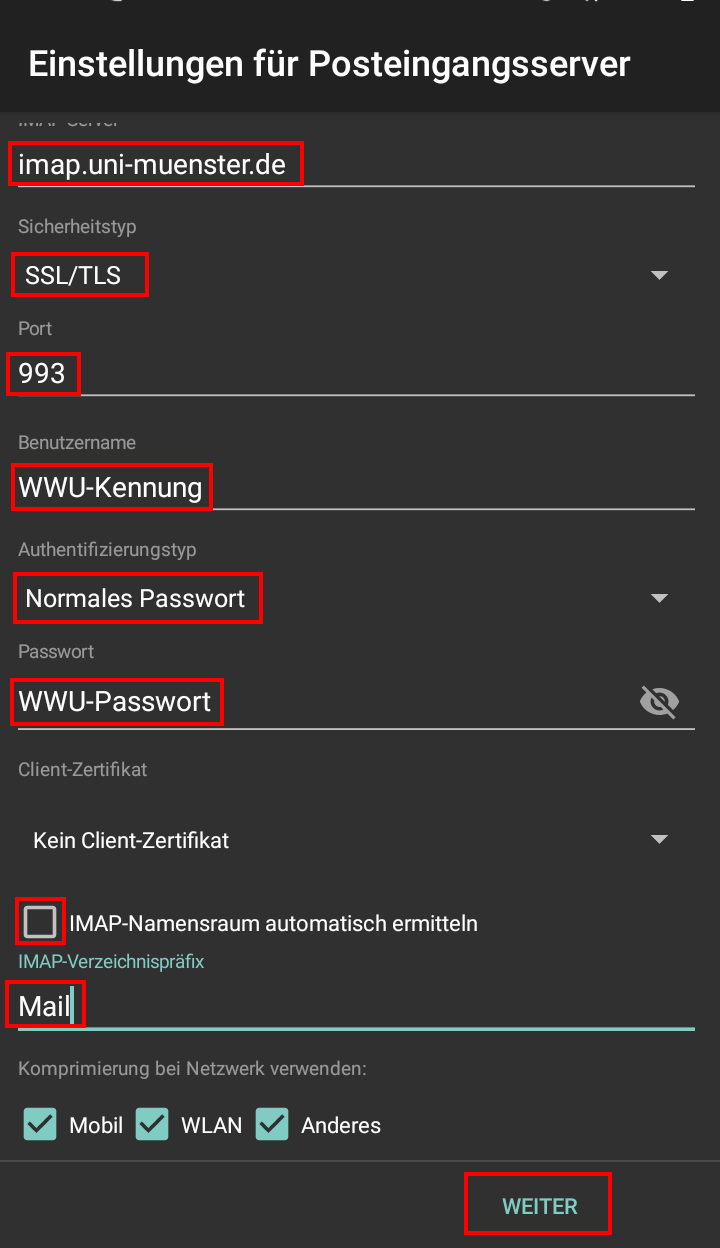Toggle password visibility eye icon
The image size is (720, 1248).
click(658, 702)
